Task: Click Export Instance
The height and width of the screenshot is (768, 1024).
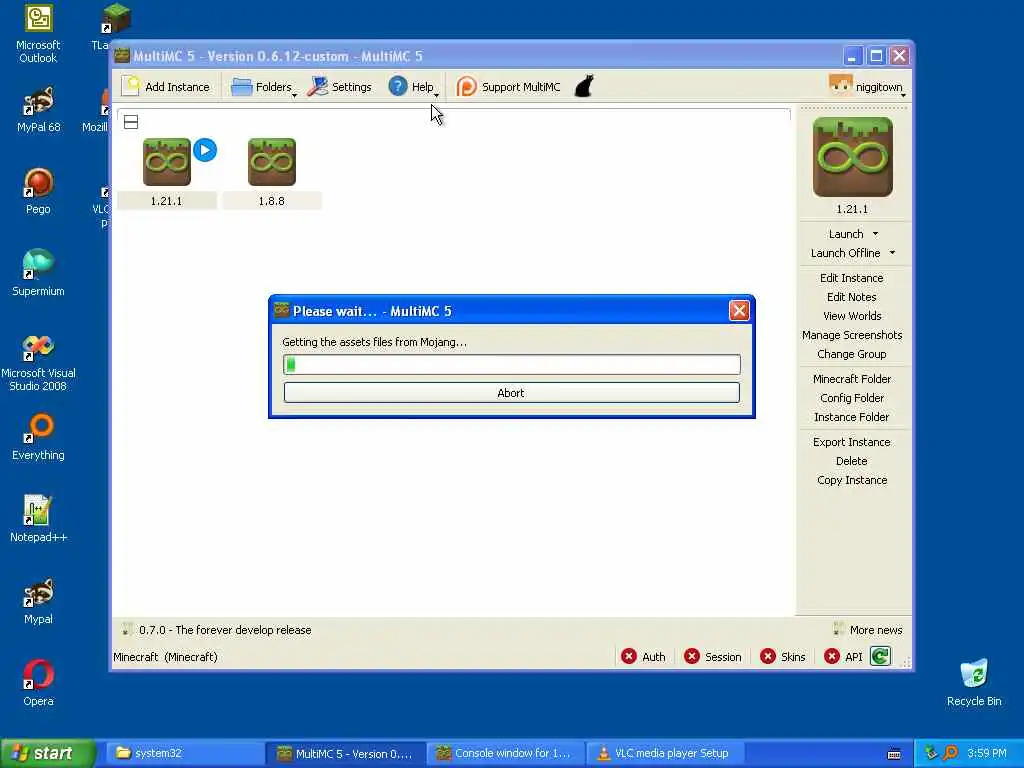Action: click(x=852, y=441)
